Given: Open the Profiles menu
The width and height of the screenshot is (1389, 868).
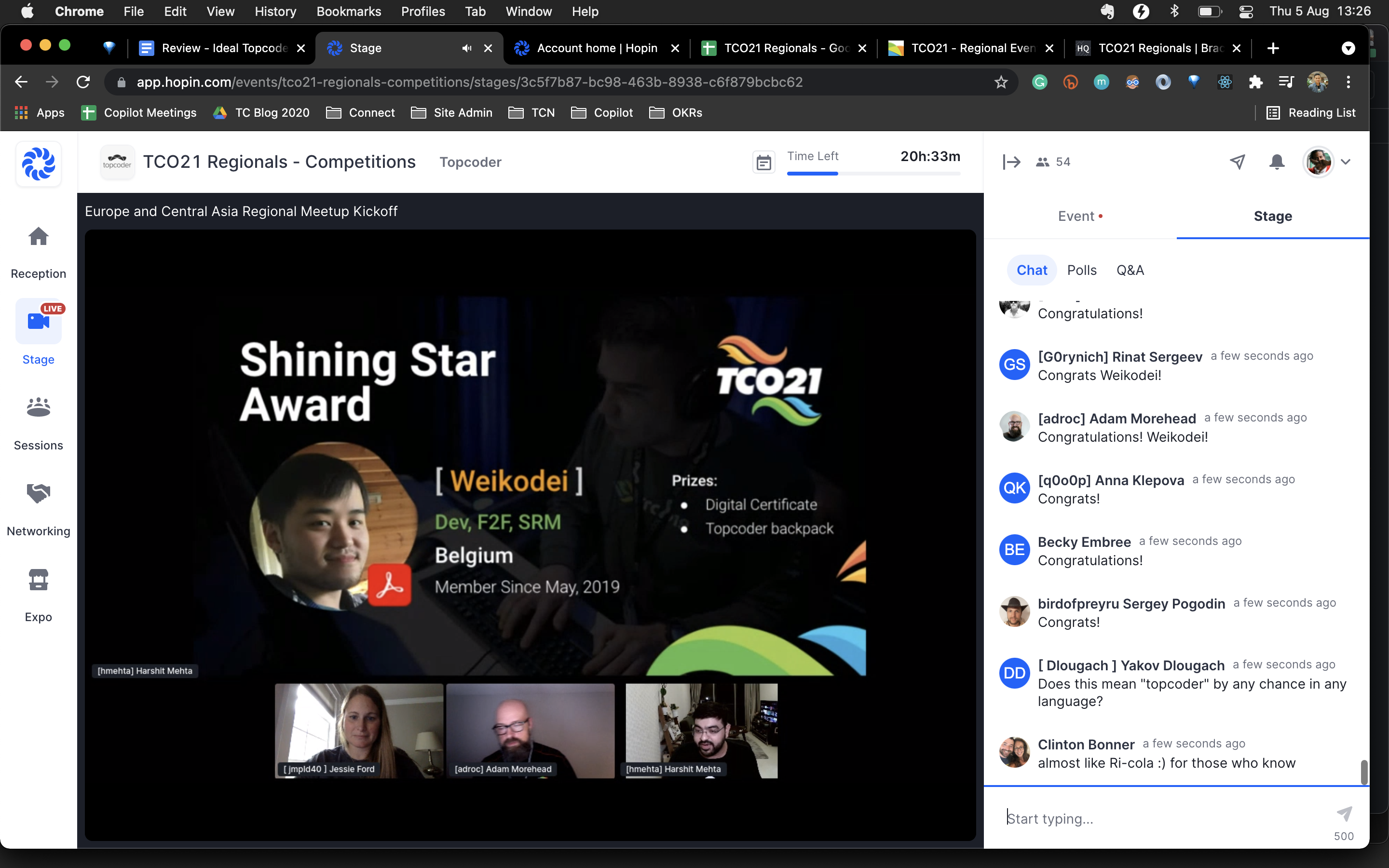Looking at the screenshot, I should (x=423, y=12).
